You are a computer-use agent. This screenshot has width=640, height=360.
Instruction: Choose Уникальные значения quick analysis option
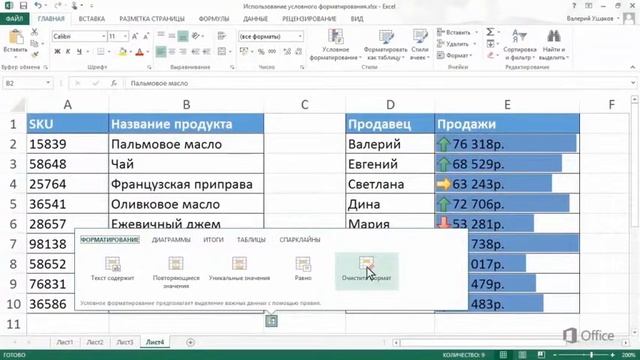tap(239, 269)
